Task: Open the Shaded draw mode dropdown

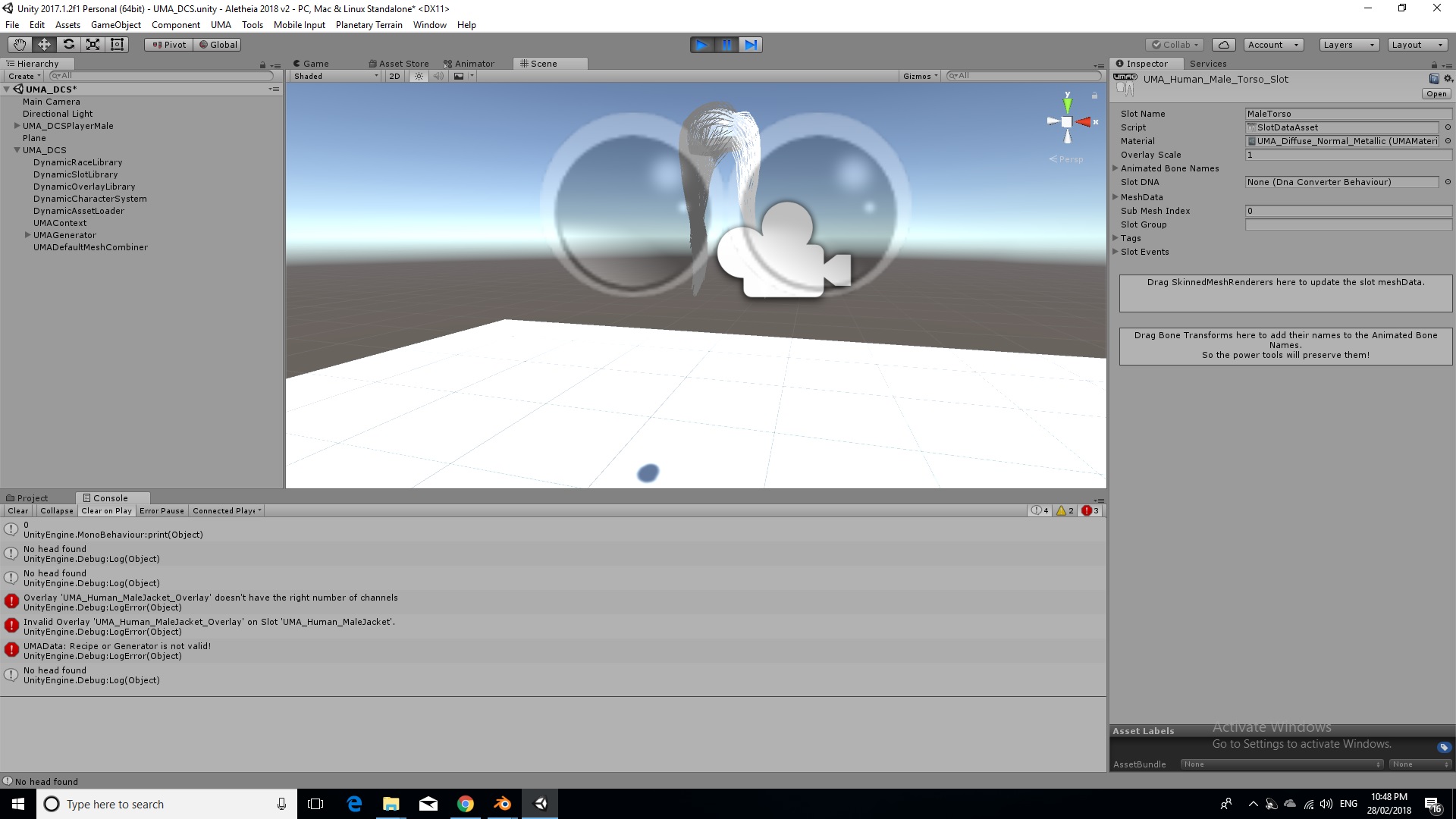Action: tap(334, 76)
